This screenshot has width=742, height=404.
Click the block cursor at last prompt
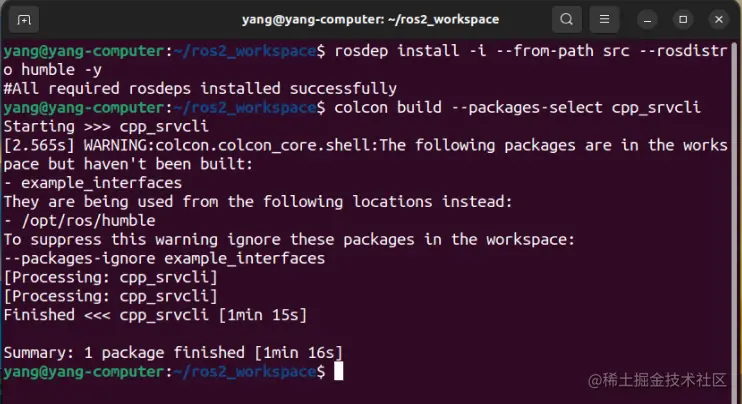point(338,371)
